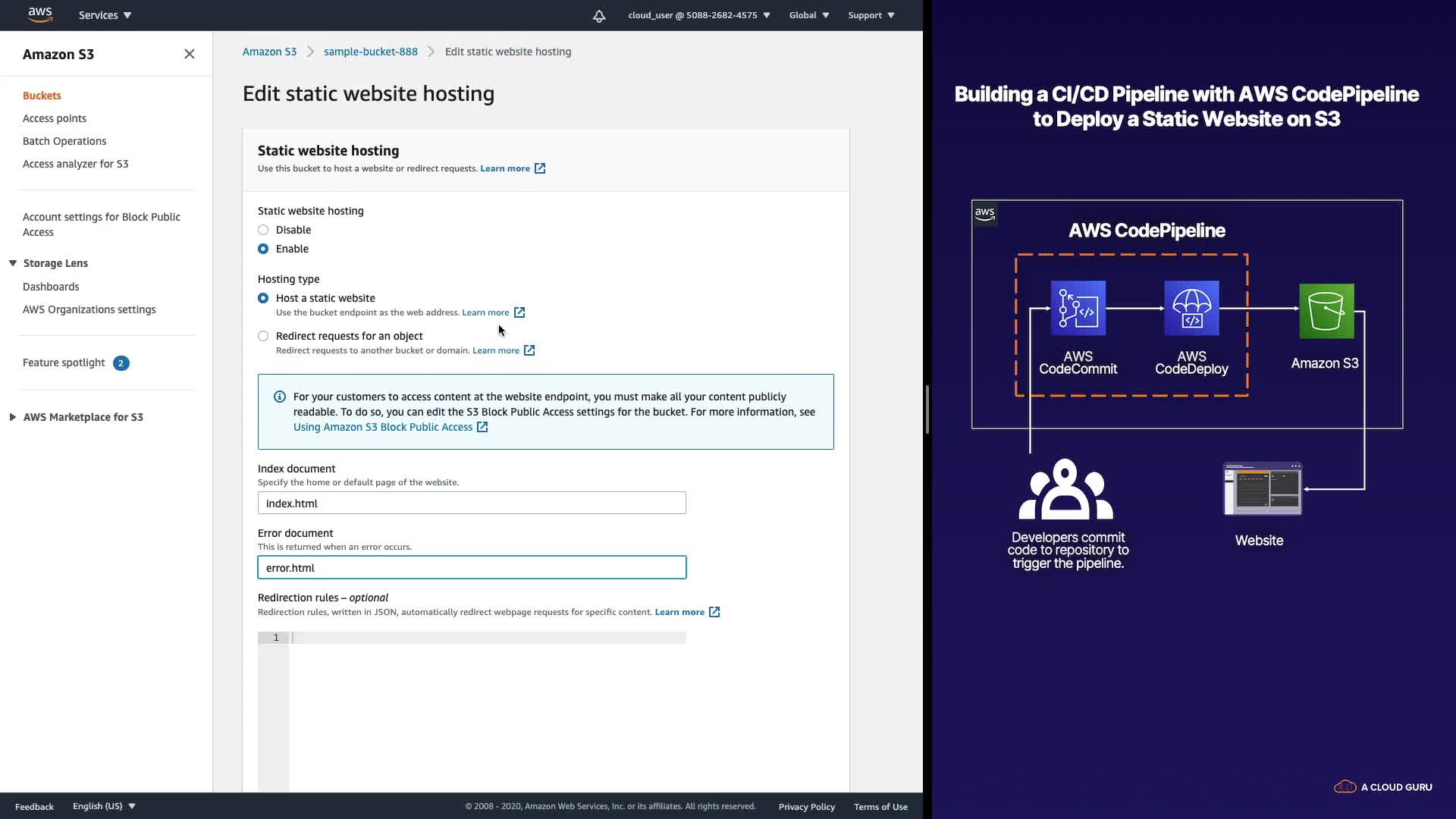
Task: Open the notifications bell icon
Action: tap(599, 15)
